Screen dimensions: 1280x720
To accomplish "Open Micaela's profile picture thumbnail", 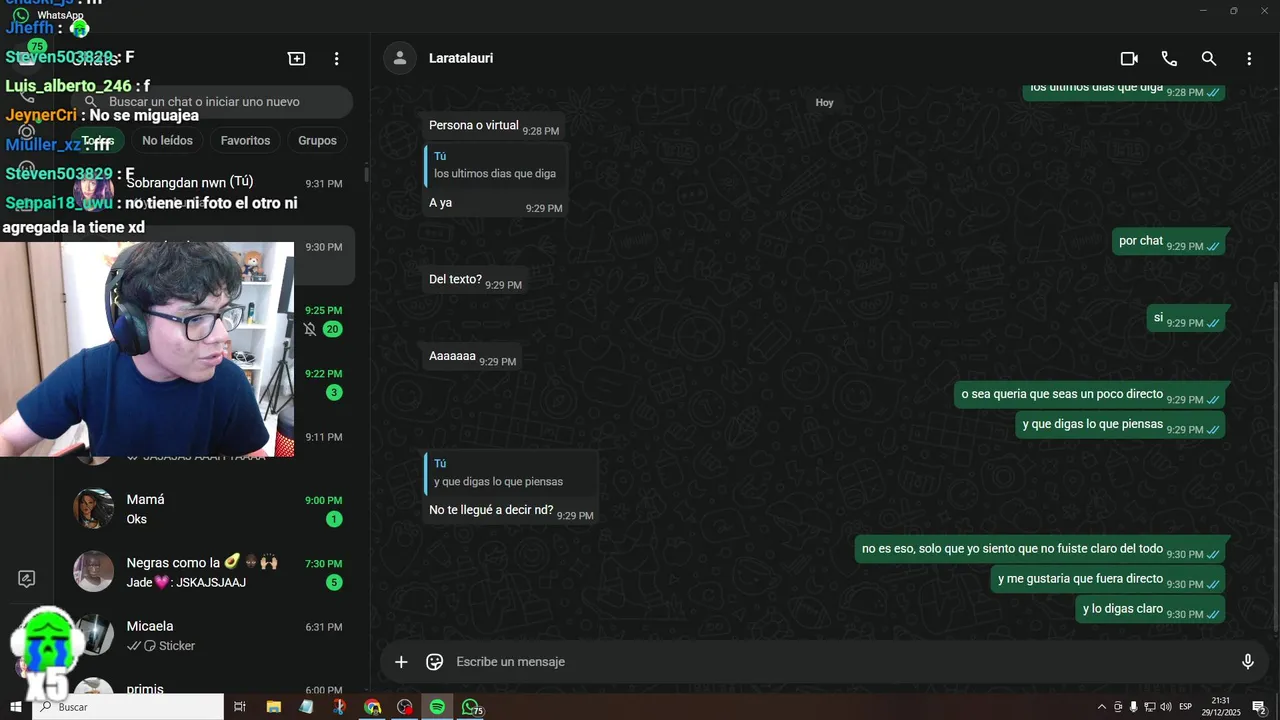I will point(94,635).
